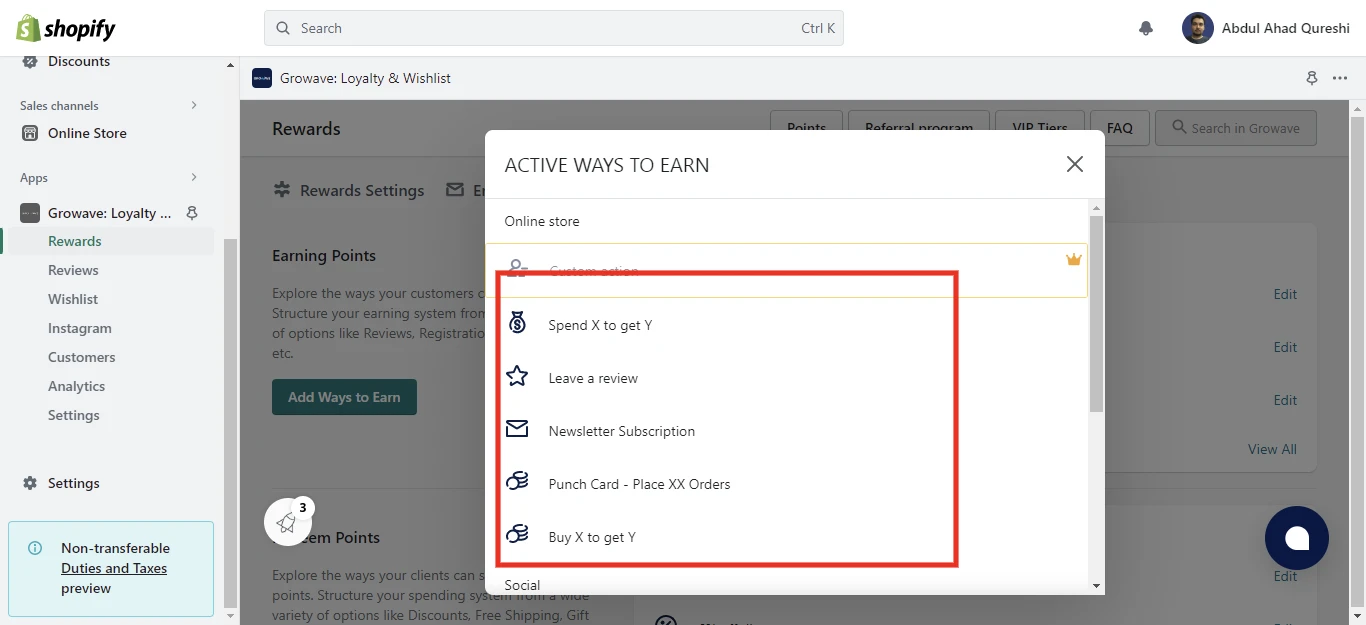The image size is (1366, 625).
Task: Click the View All link
Action: pos(1272,449)
